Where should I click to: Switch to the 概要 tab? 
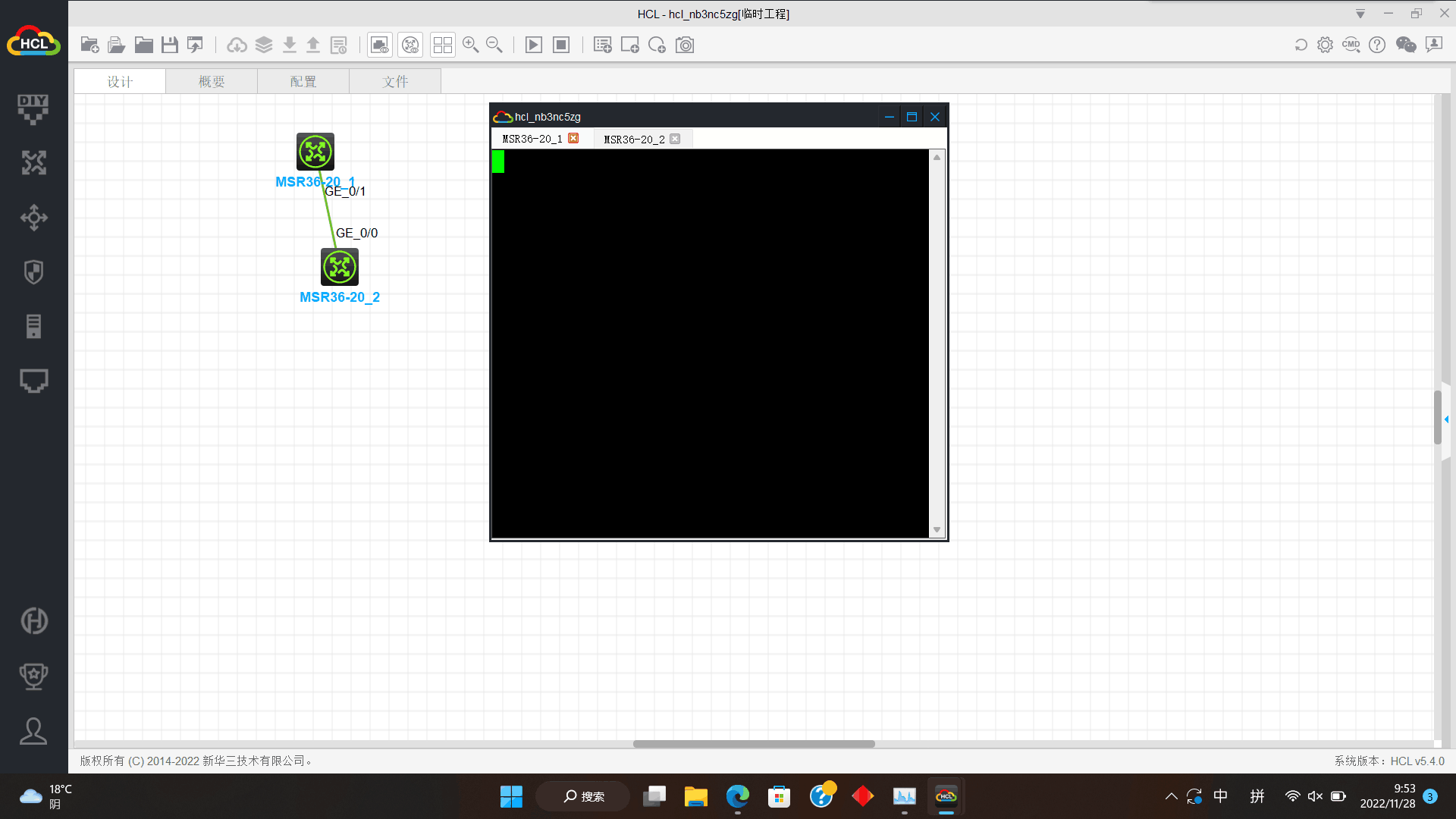[212, 81]
